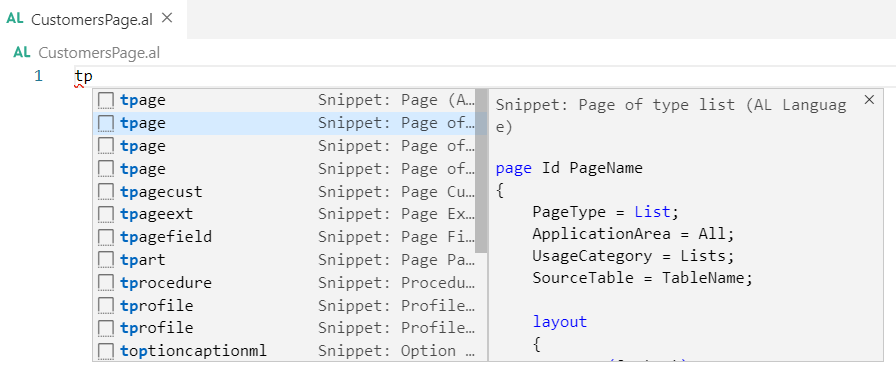Click 'UsageCategory = Lists;' preview line
This screenshot has width=896, height=369.
click(633, 256)
